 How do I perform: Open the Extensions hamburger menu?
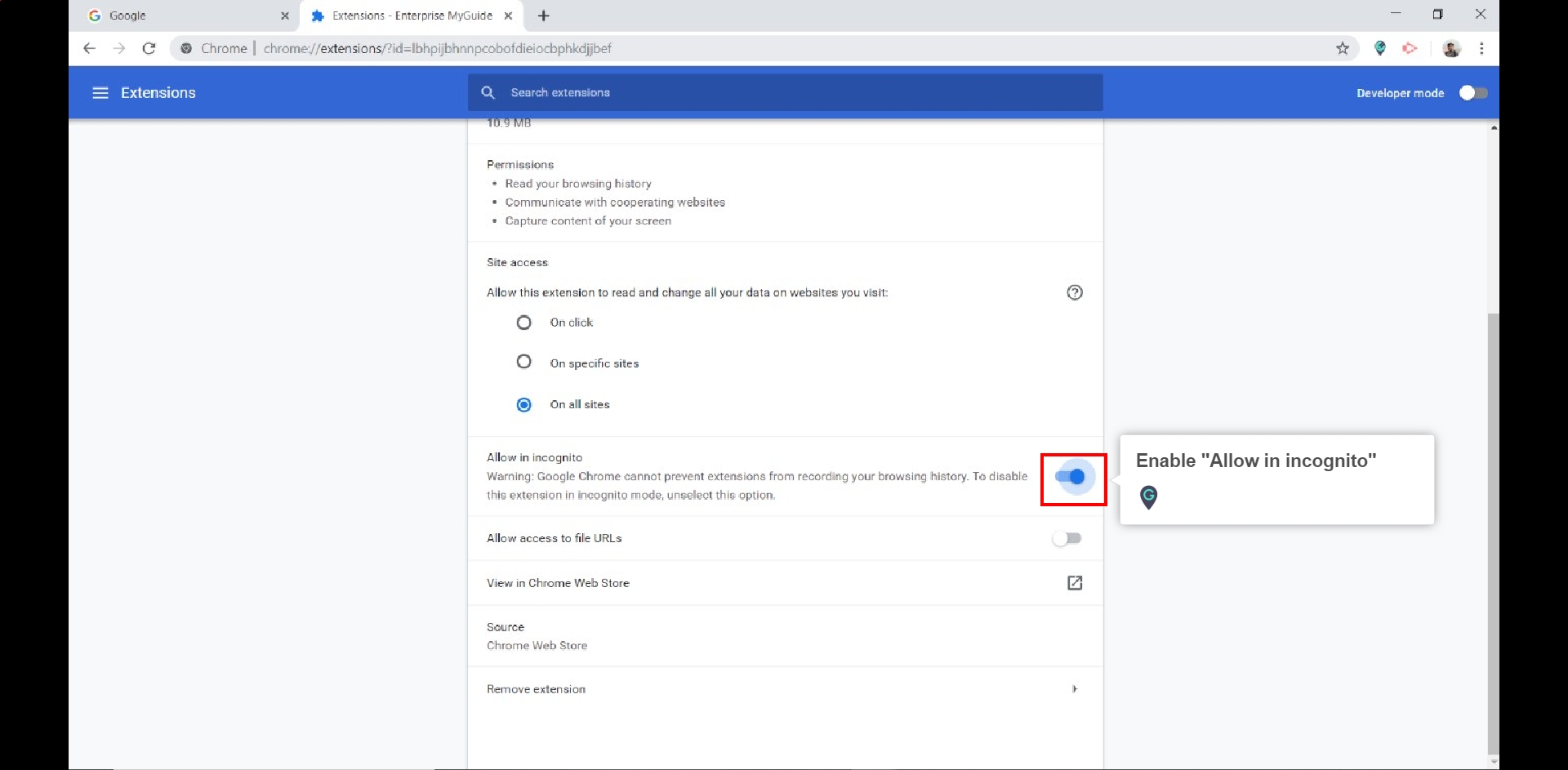[x=100, y=92]
